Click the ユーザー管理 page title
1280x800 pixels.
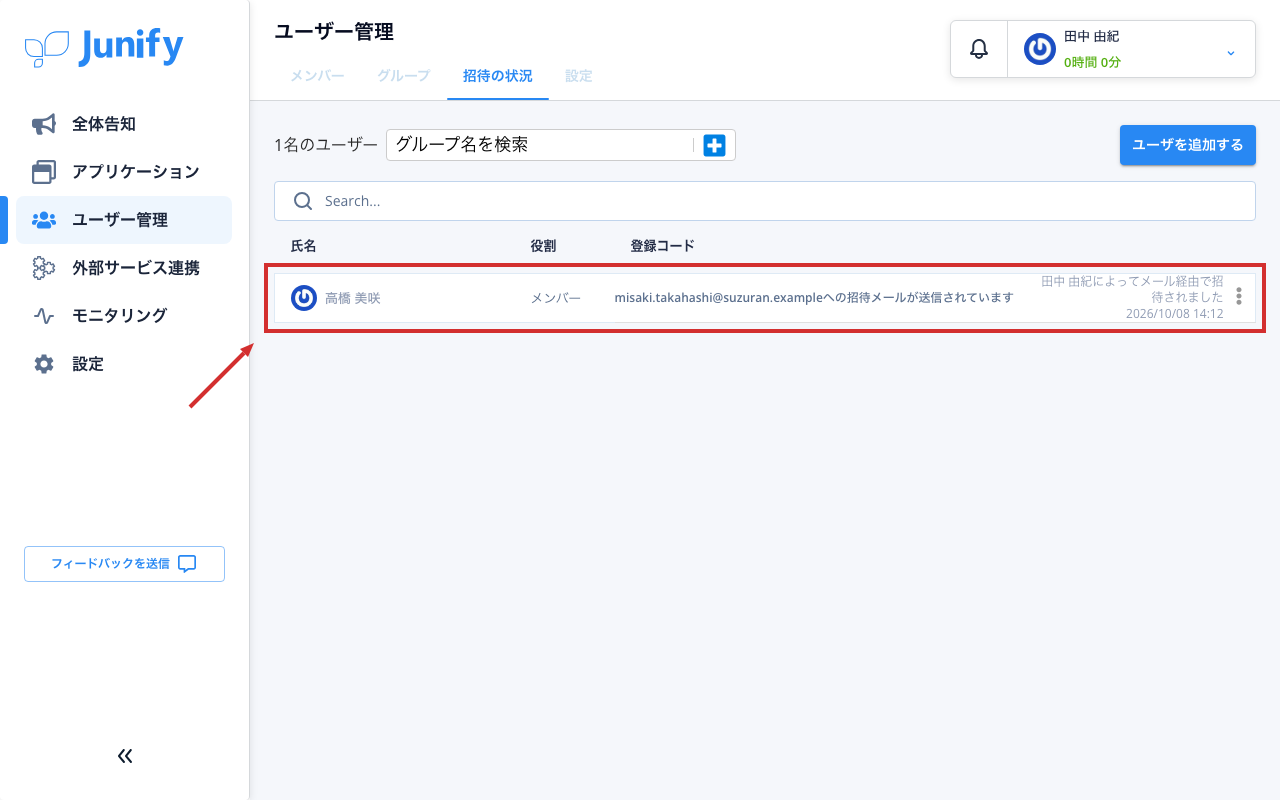tap(334, 32)
